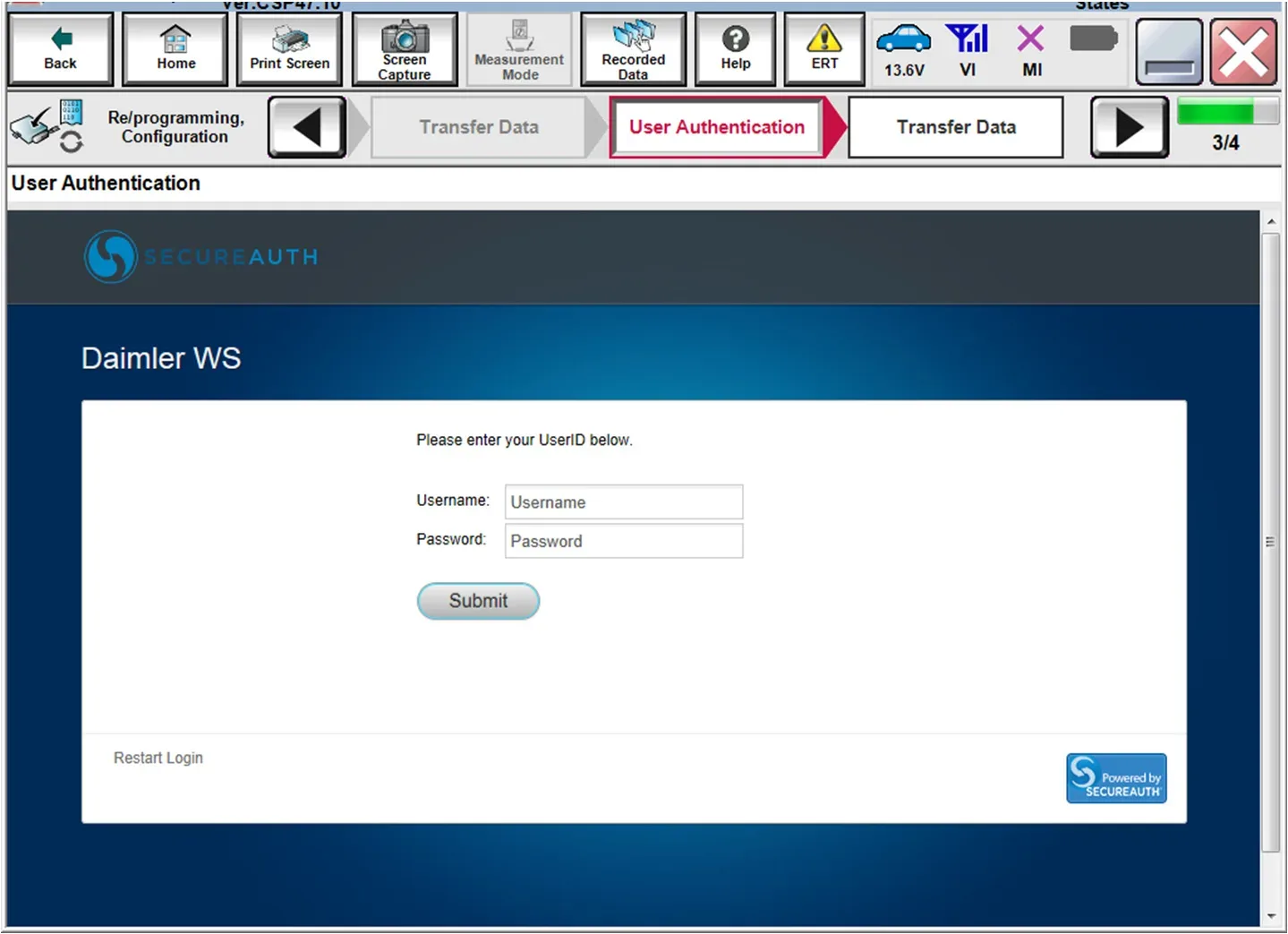
Task: Take a Screen Capture
Action: [x=405, y=49]
